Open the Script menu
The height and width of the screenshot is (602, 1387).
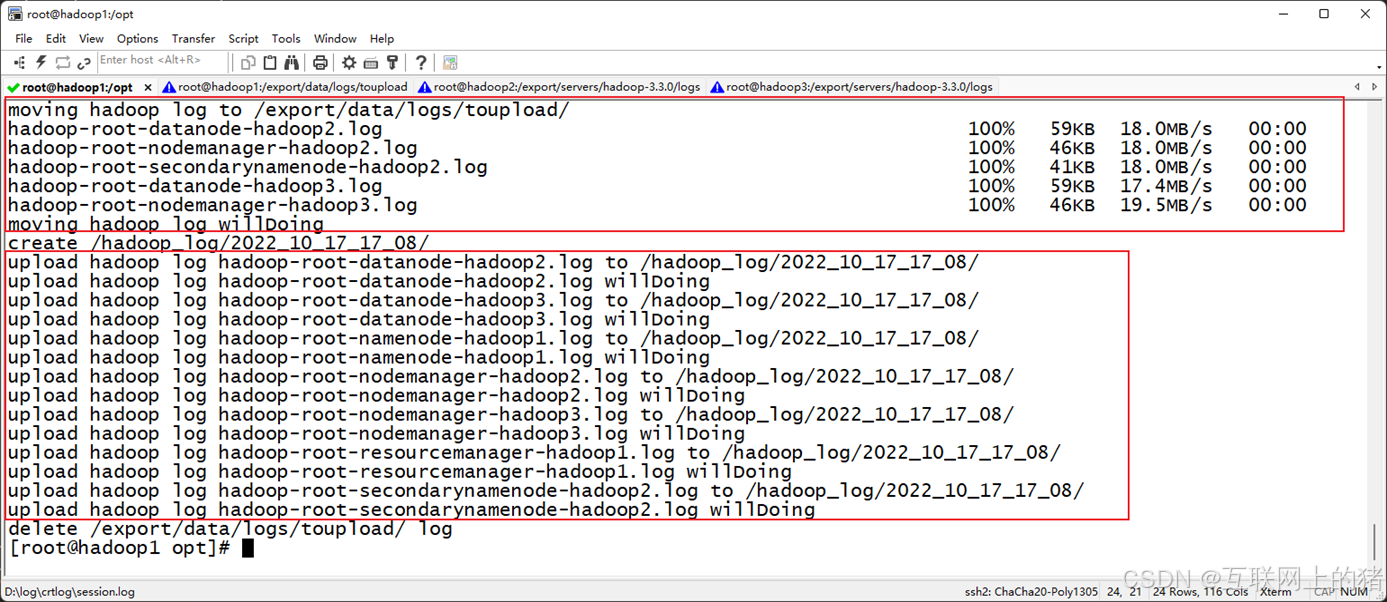(243, 38)
